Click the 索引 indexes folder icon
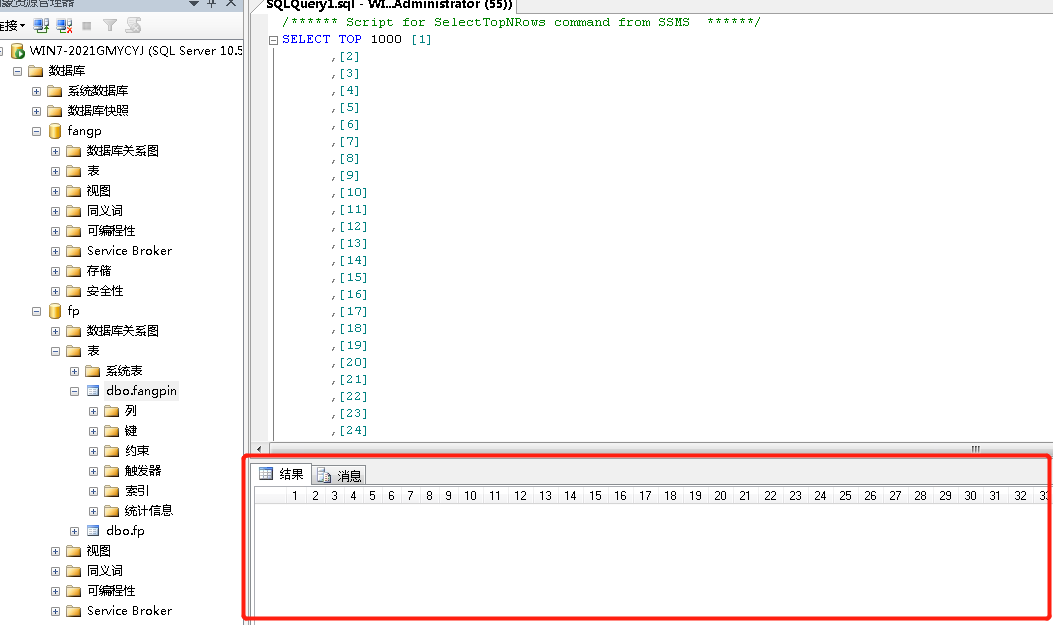 [111, 491]
